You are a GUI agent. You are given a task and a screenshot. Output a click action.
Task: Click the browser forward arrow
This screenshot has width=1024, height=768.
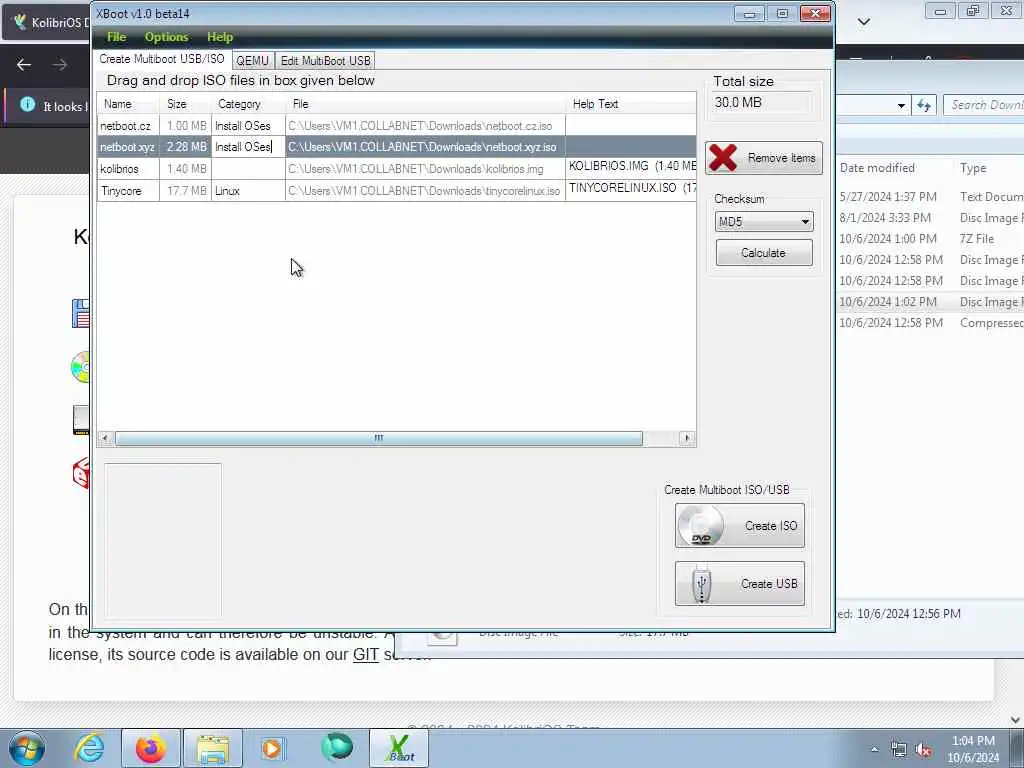click(59, 65)
